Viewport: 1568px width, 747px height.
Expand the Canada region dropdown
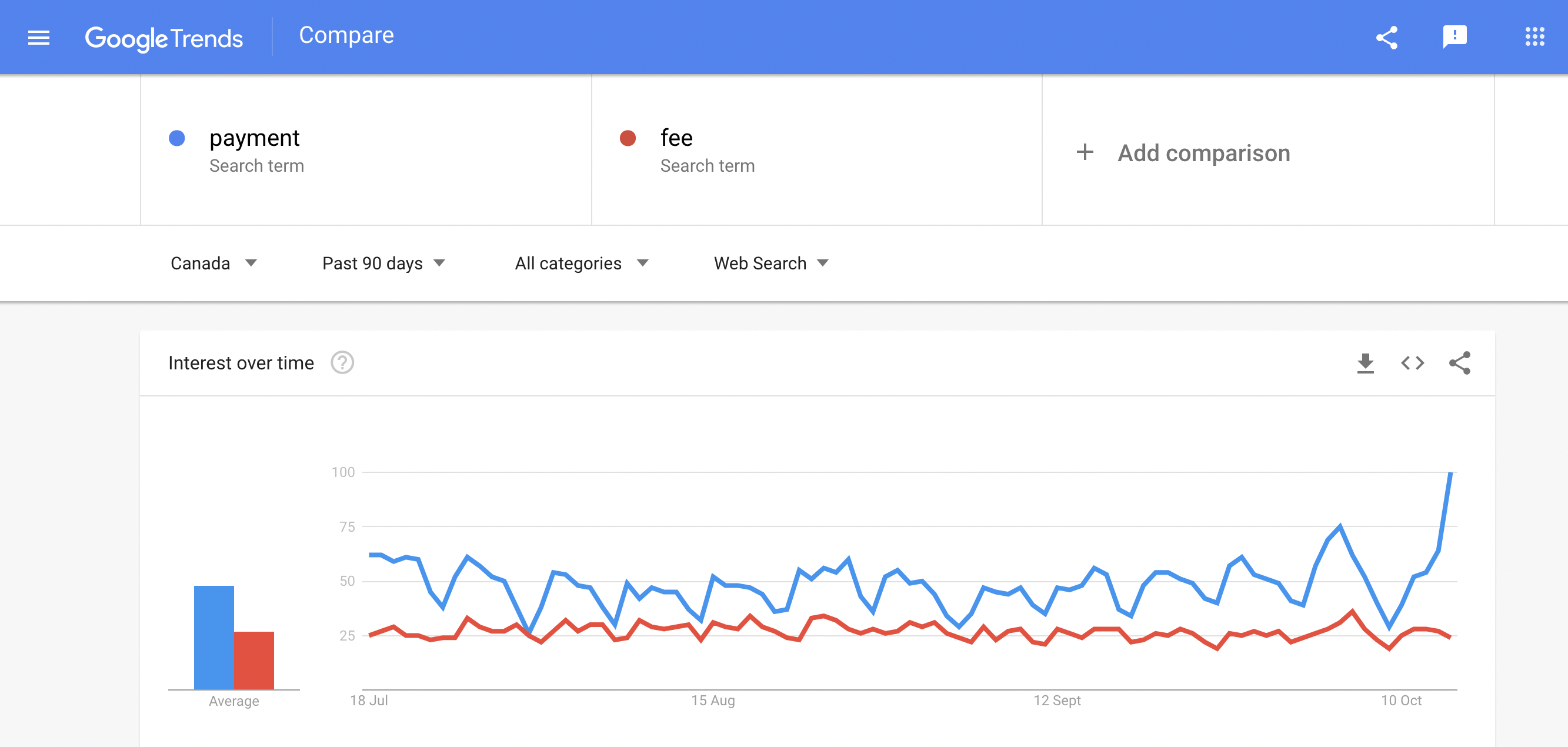(213, 264)
